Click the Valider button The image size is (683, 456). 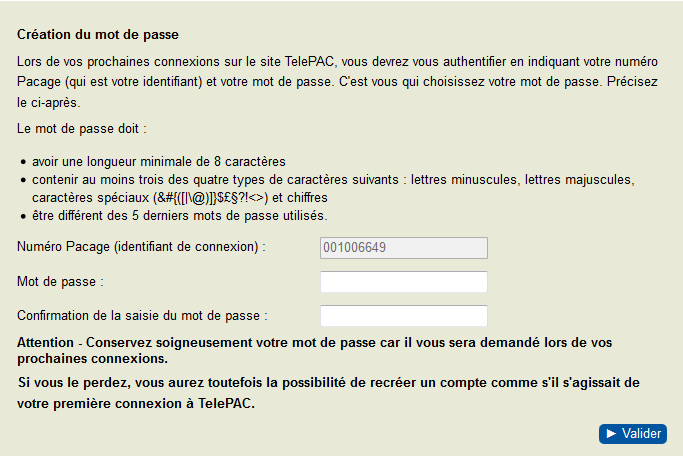633,434
